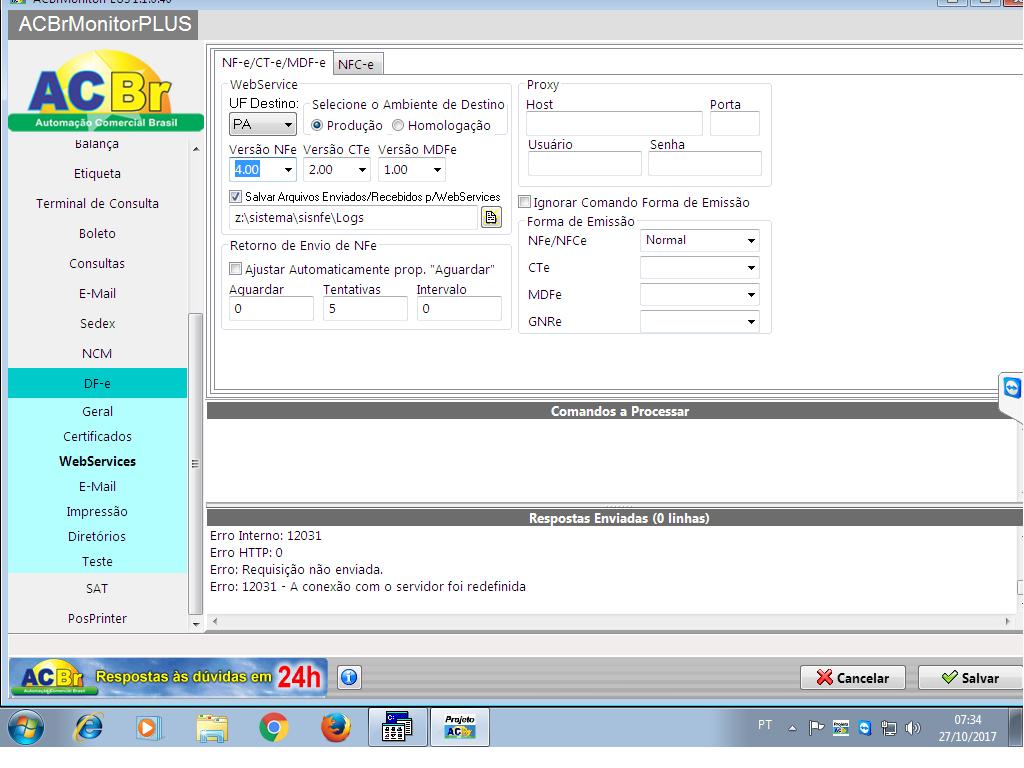Image resolution: width=1024 pixels, height=768 pixels.
Task: Open Geral under DF-e
Action: 97,411
